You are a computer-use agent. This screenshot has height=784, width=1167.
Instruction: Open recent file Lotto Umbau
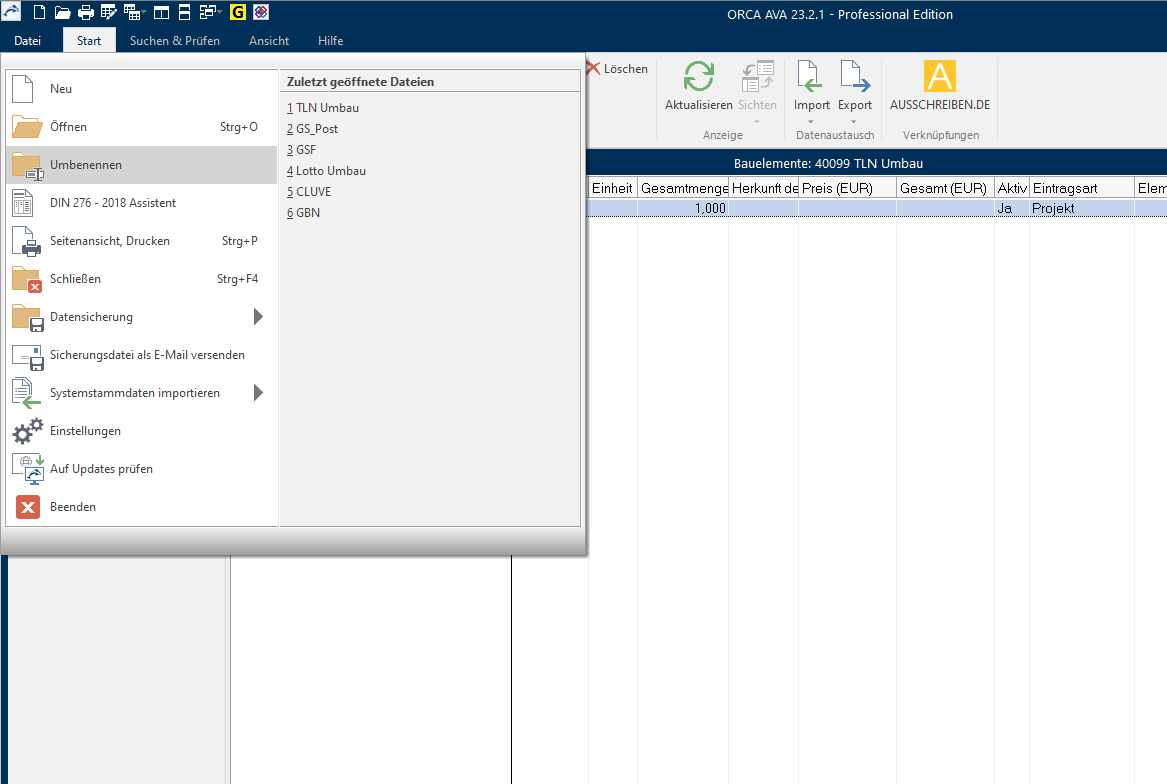[330, 171]
